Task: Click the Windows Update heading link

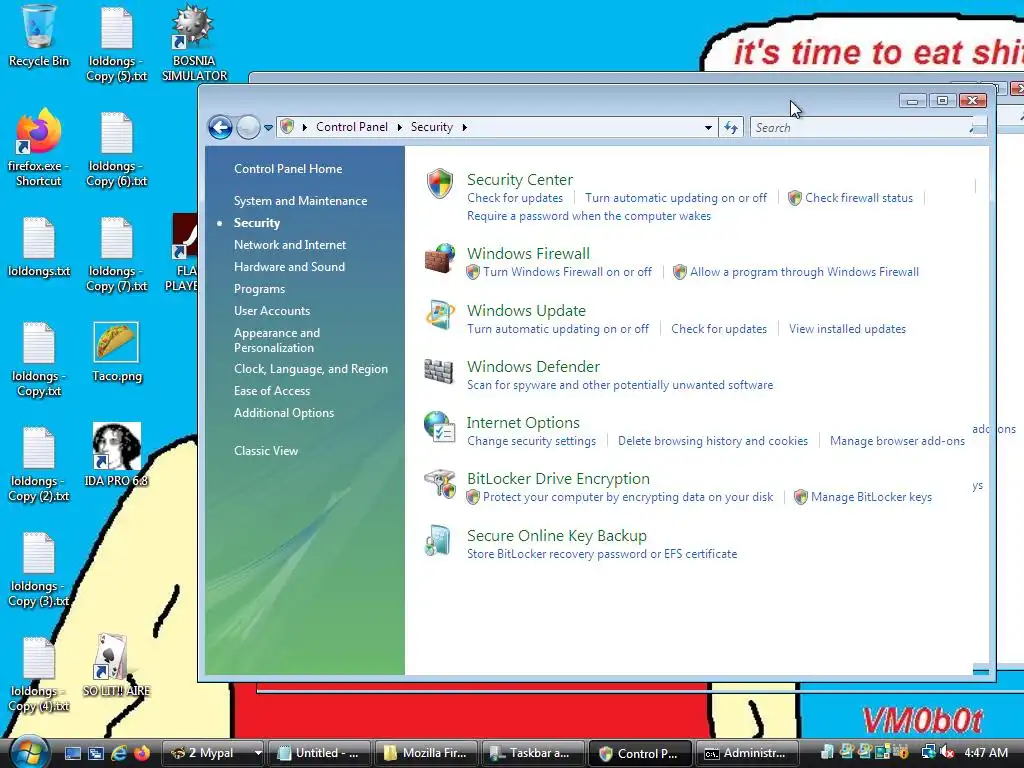Action: click(x=526, y=311)
